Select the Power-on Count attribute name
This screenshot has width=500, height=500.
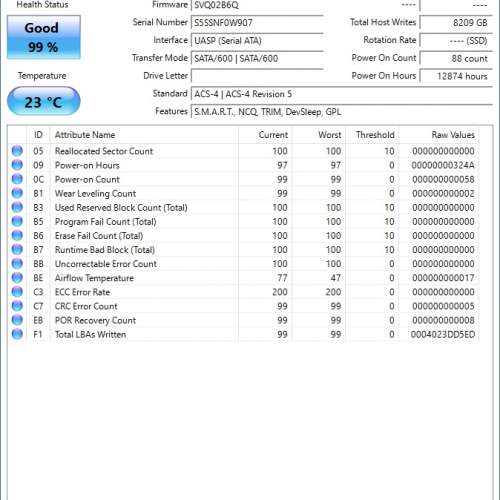(x=87, y=179)
